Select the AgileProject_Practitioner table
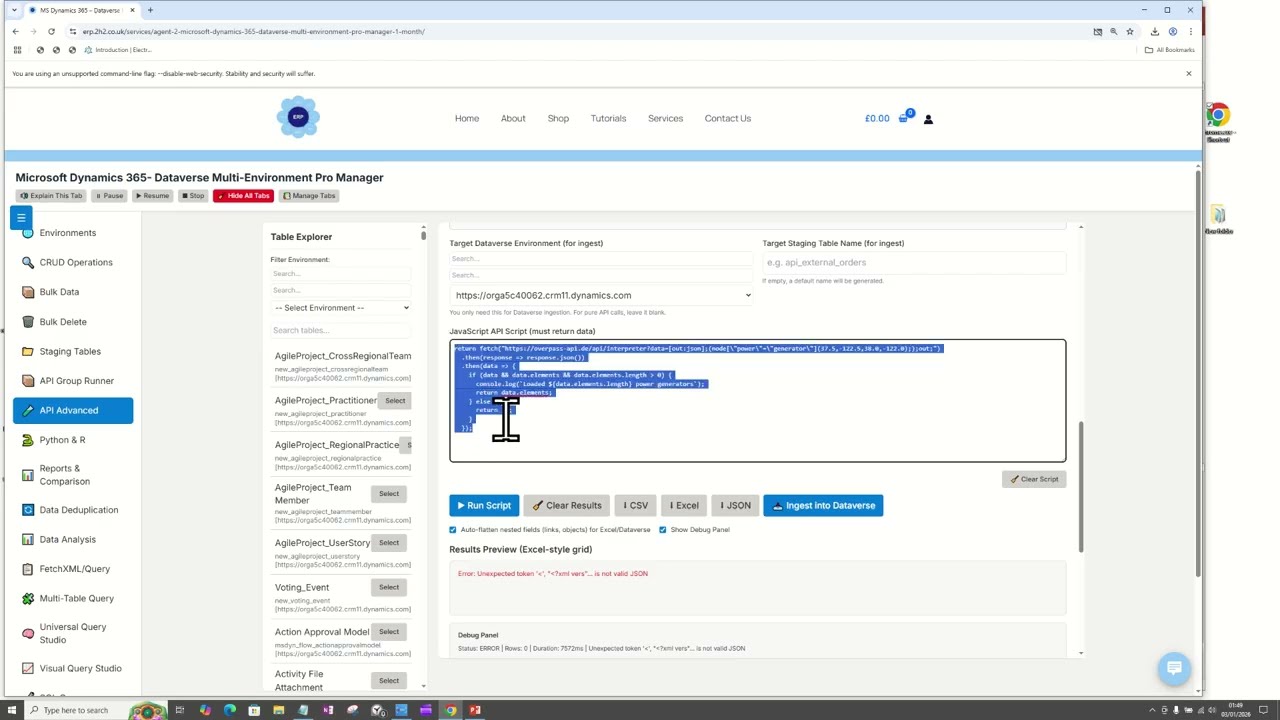The height and width of the screenshot is (720, 1280). (395, 401)
